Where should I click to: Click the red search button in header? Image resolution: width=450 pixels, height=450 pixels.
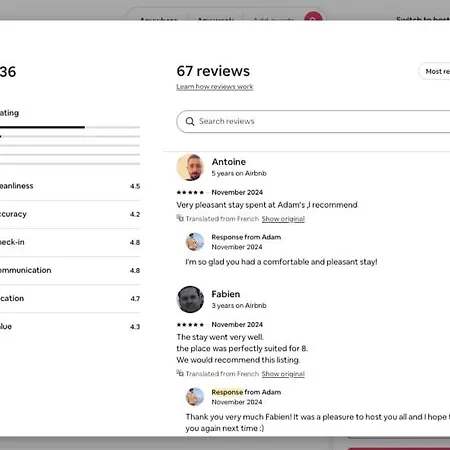click(313, 17)
